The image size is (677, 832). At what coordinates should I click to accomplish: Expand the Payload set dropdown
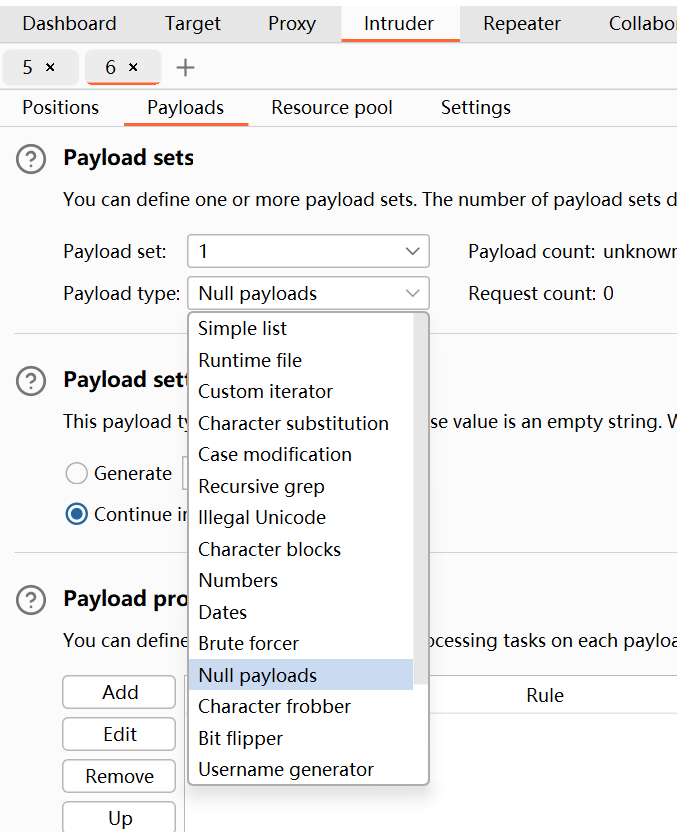click(308, 251)
